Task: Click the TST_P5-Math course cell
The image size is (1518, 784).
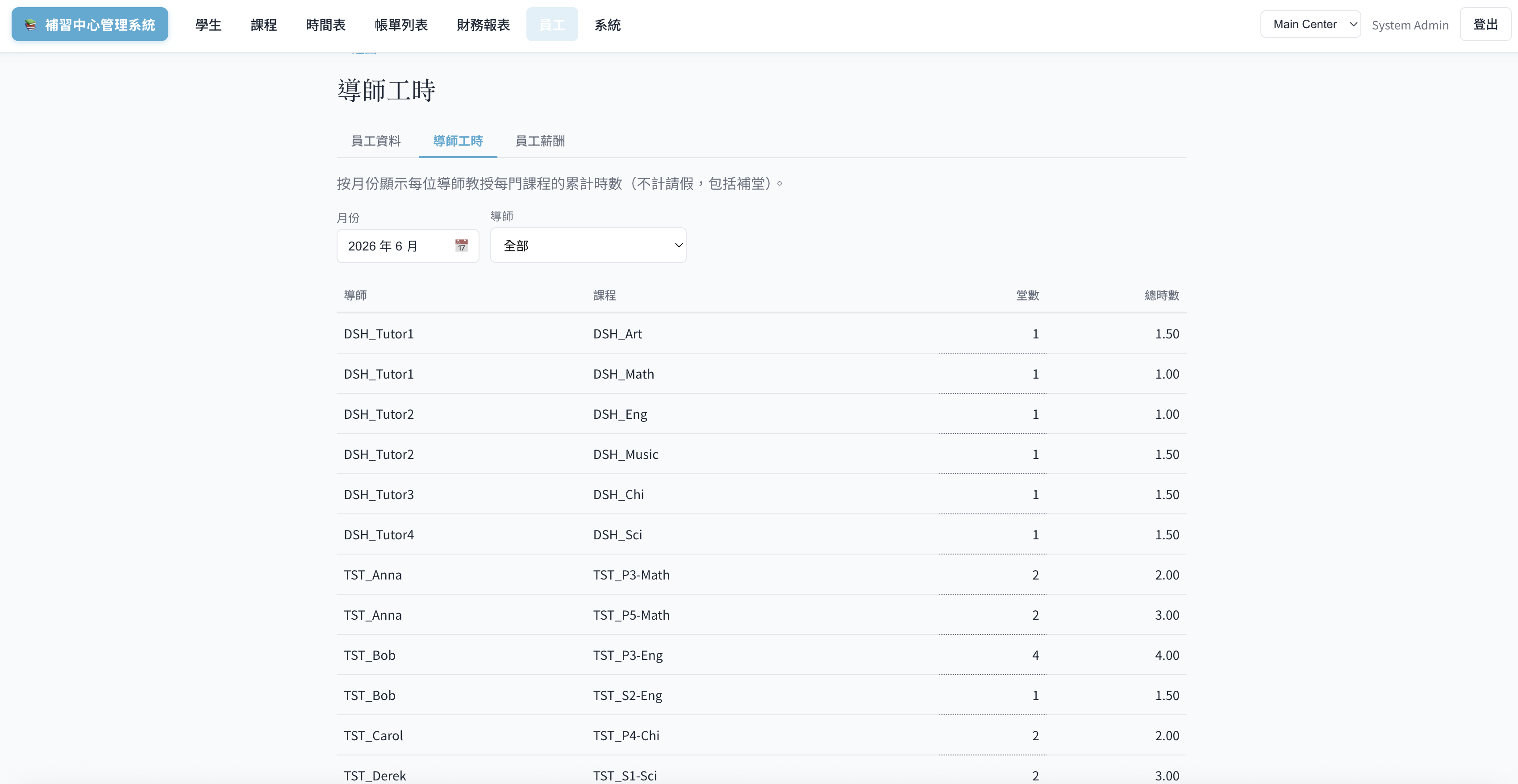Action: click(631, 614)
